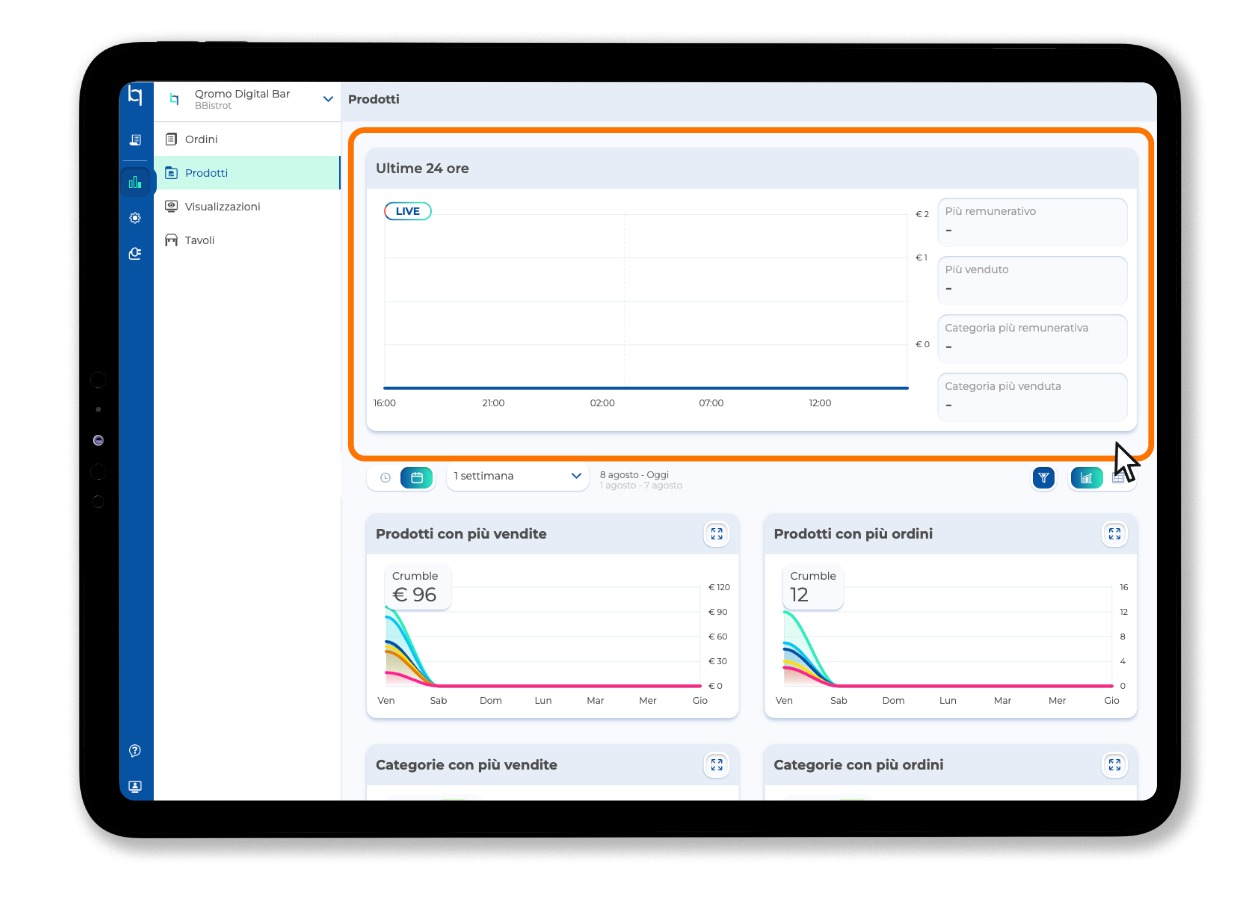Click the monitor icon at sidebar bottom
Viewport: 1250px width, 920px height.
[135, 786]
